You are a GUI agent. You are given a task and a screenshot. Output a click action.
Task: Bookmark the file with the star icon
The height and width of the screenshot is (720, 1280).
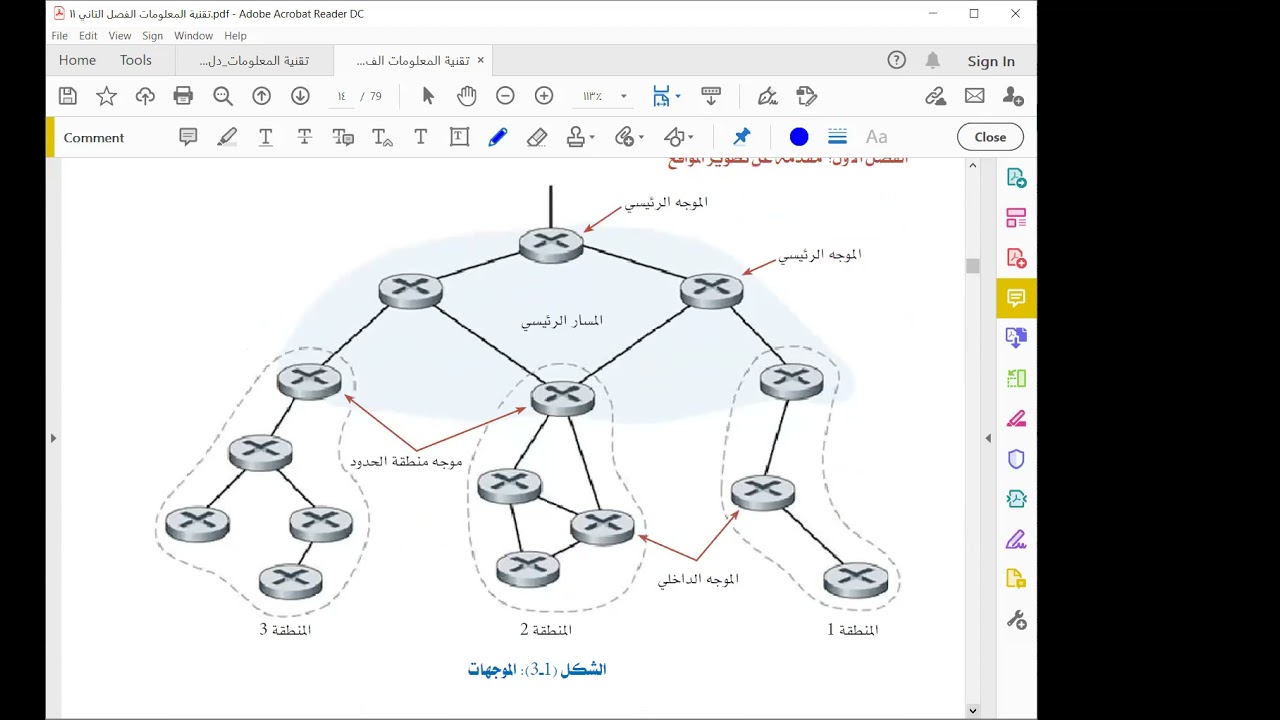click(x=106, y=96)
